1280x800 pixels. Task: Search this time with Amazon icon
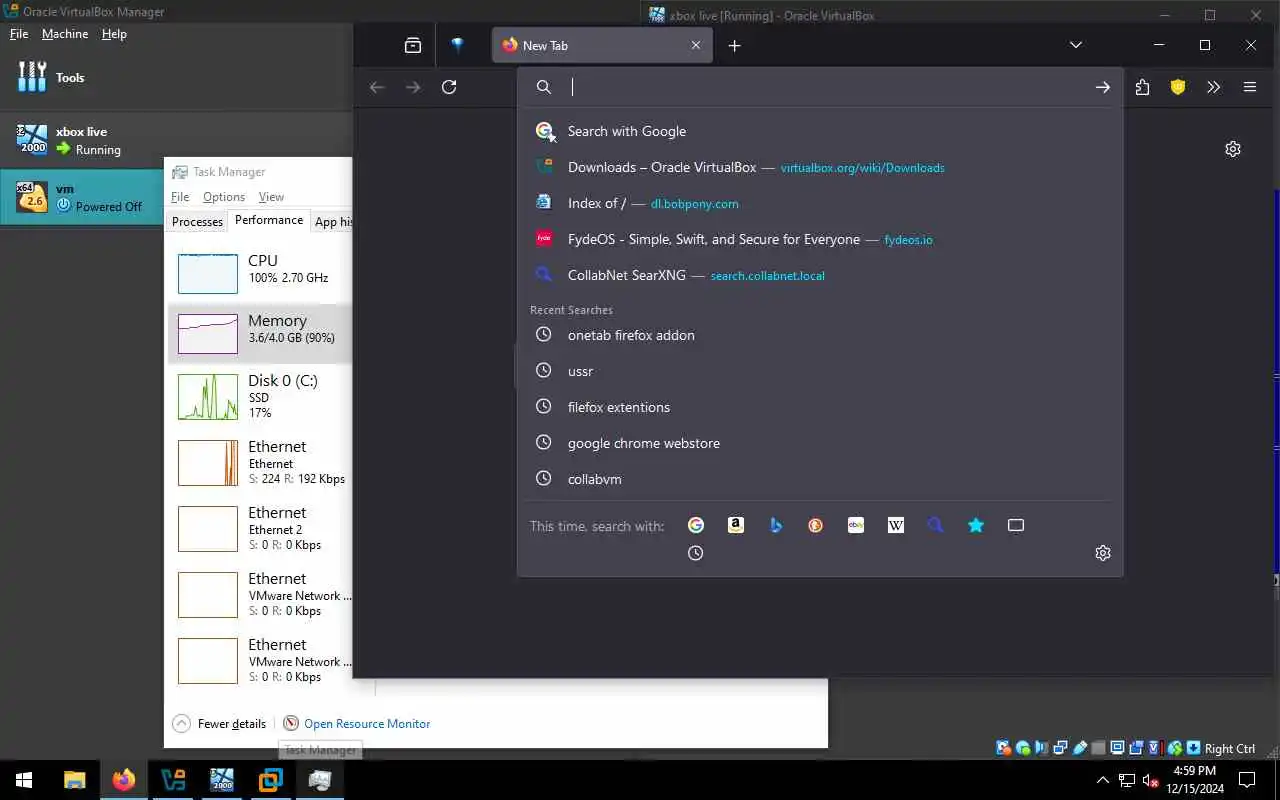point(736,525)
